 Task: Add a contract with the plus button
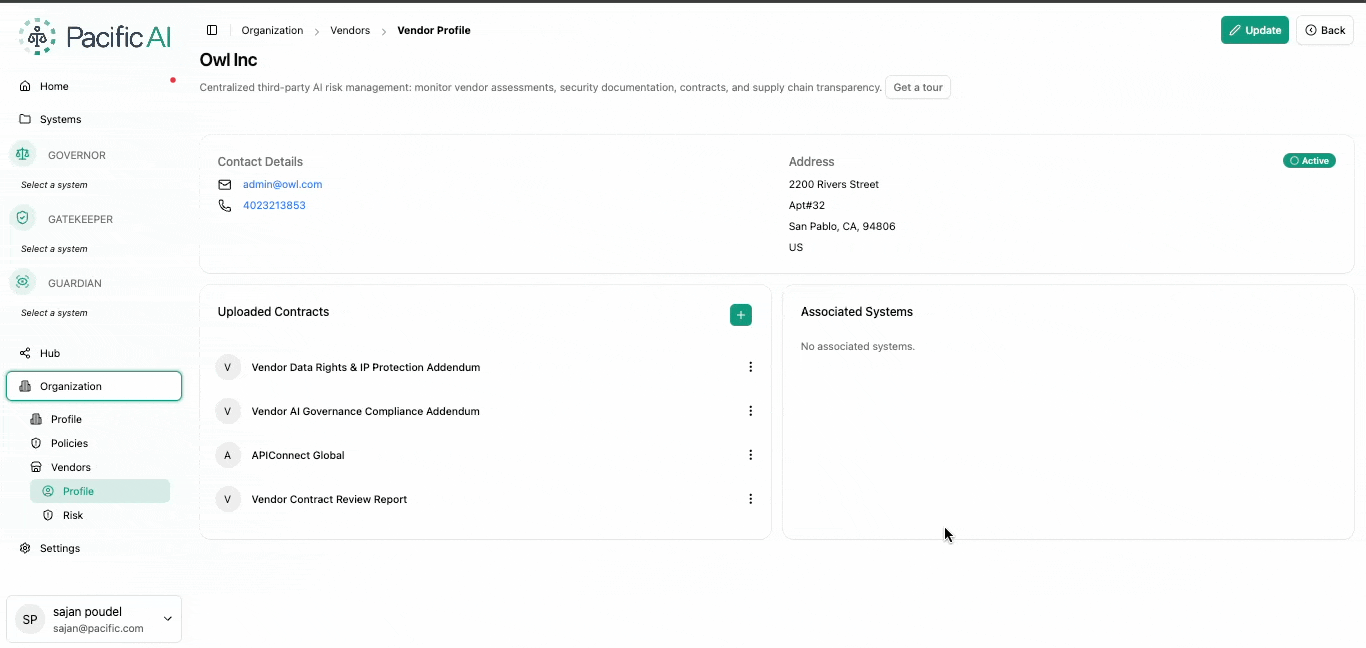tap(741, 315)
